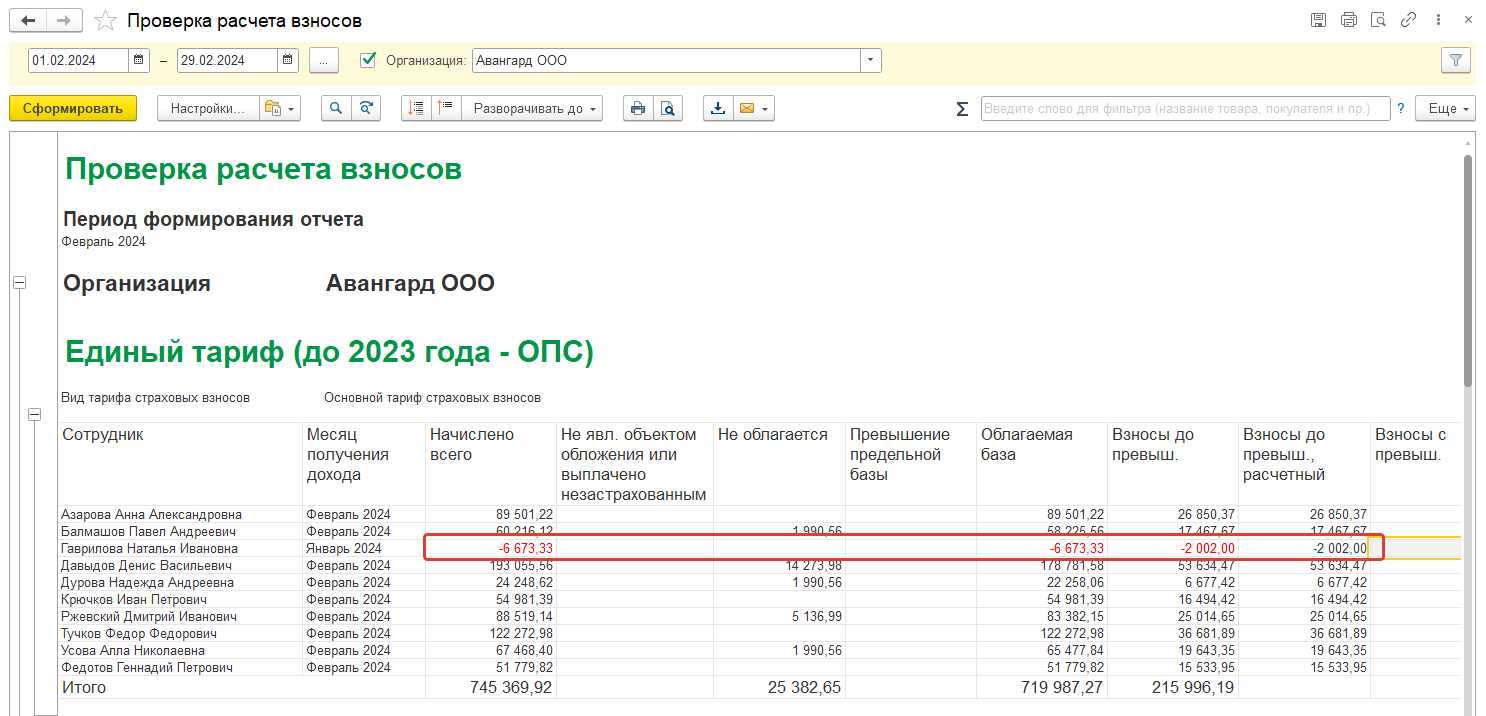Save the report with the diskette icon

click(1319, 20)
